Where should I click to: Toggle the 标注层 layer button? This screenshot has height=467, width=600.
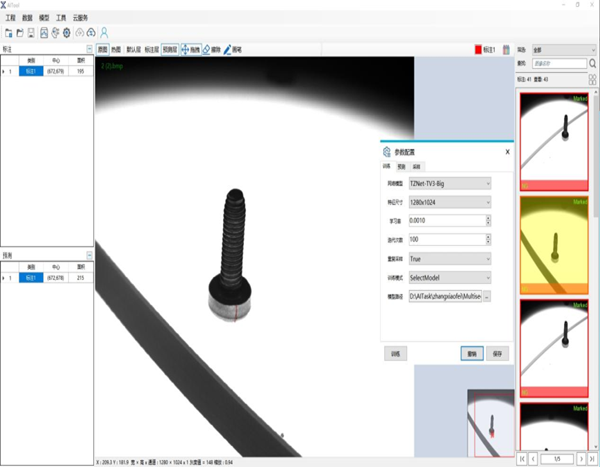150,48
